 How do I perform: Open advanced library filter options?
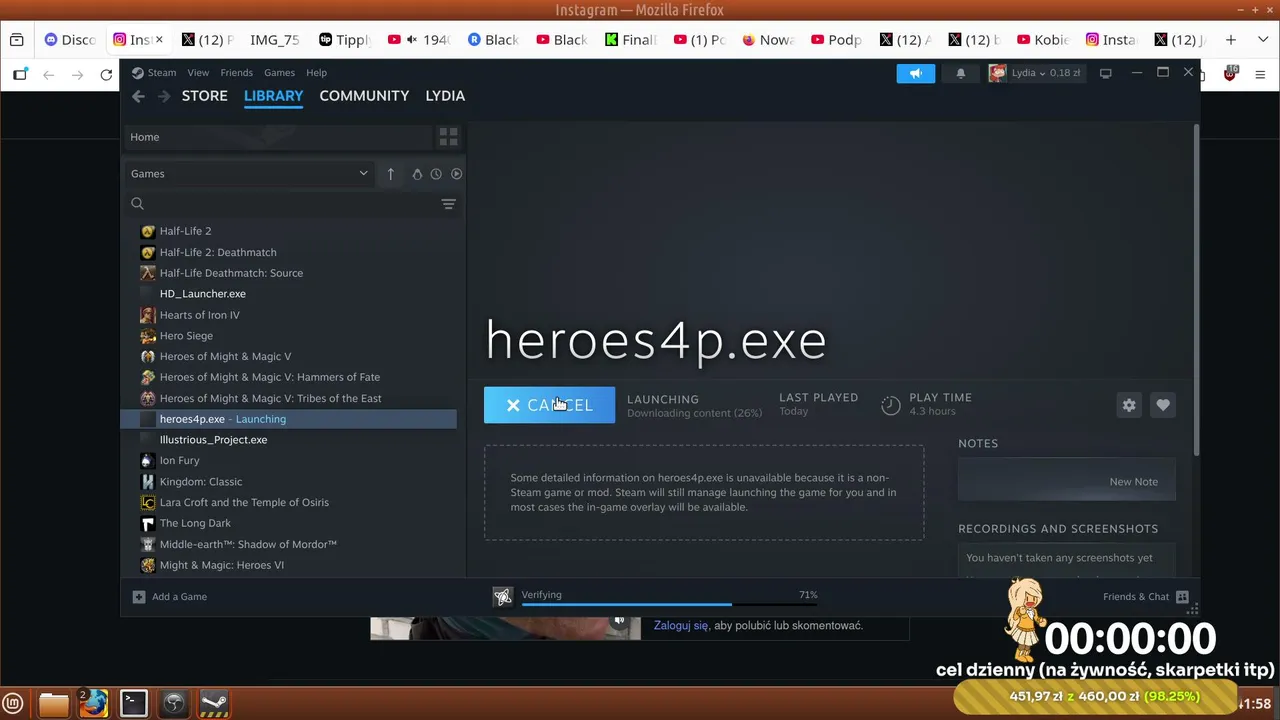pyautogui.click(x=448, y=204)
